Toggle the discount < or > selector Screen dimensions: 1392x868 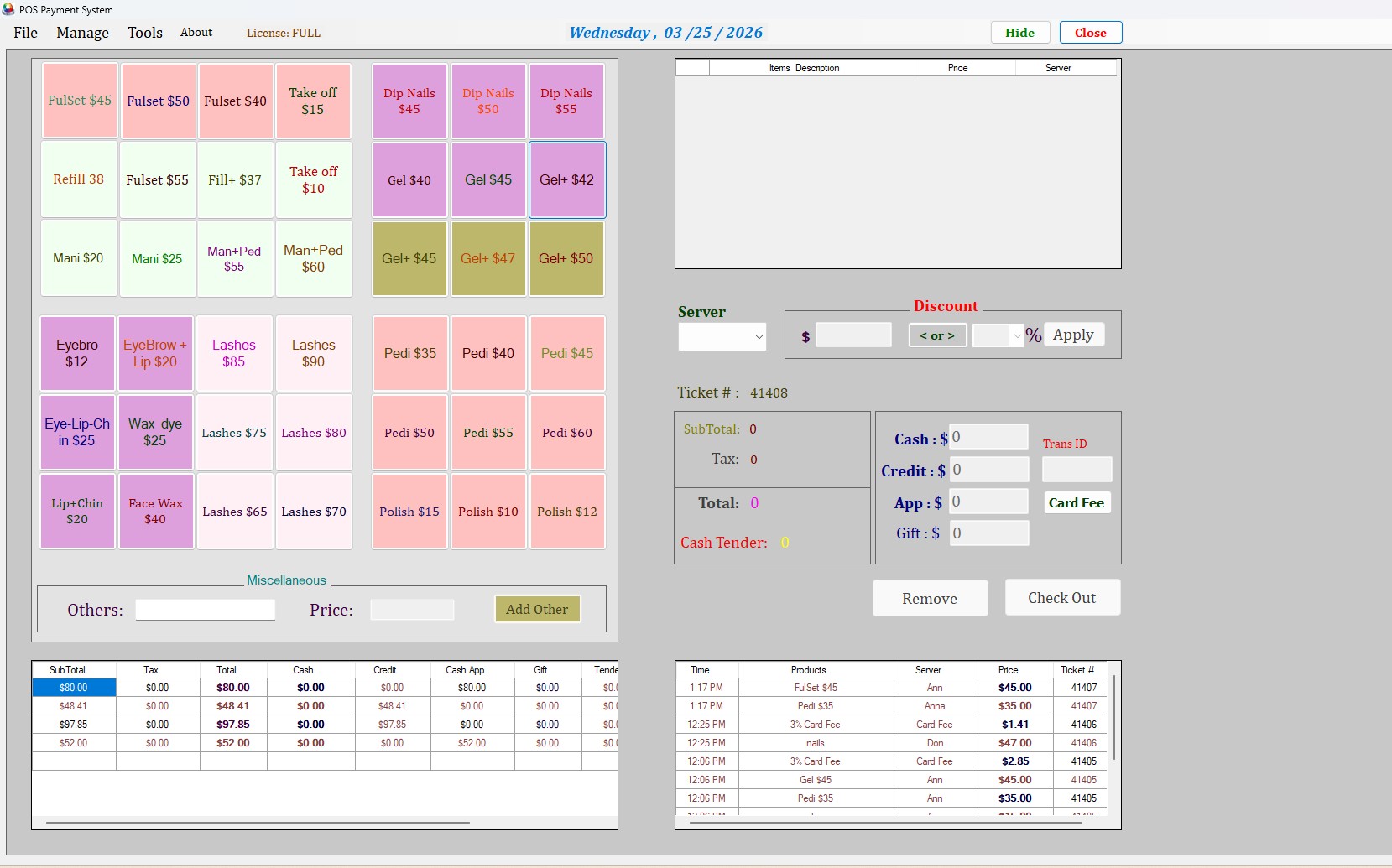pyautogui.click(x=936, y=335)
